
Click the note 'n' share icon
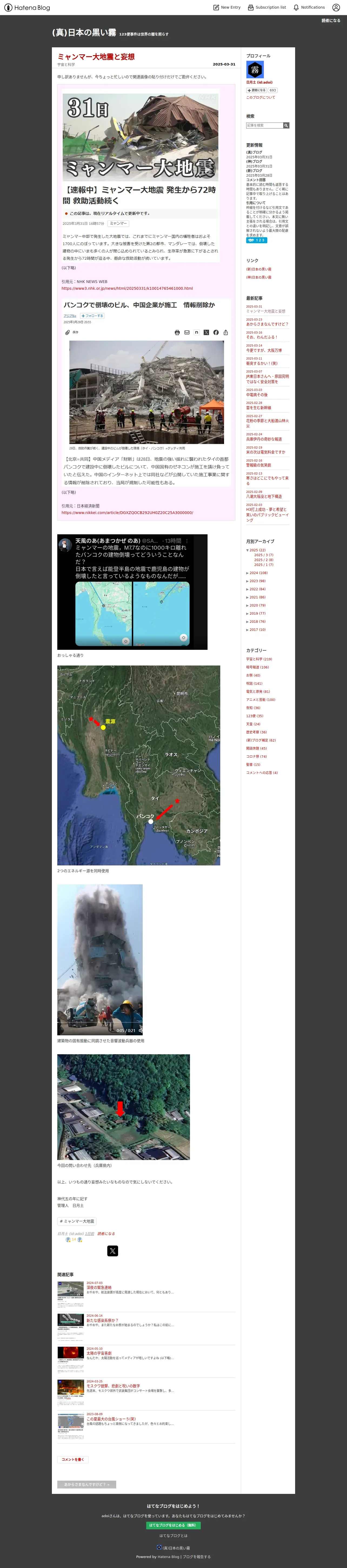click(196, 332)
